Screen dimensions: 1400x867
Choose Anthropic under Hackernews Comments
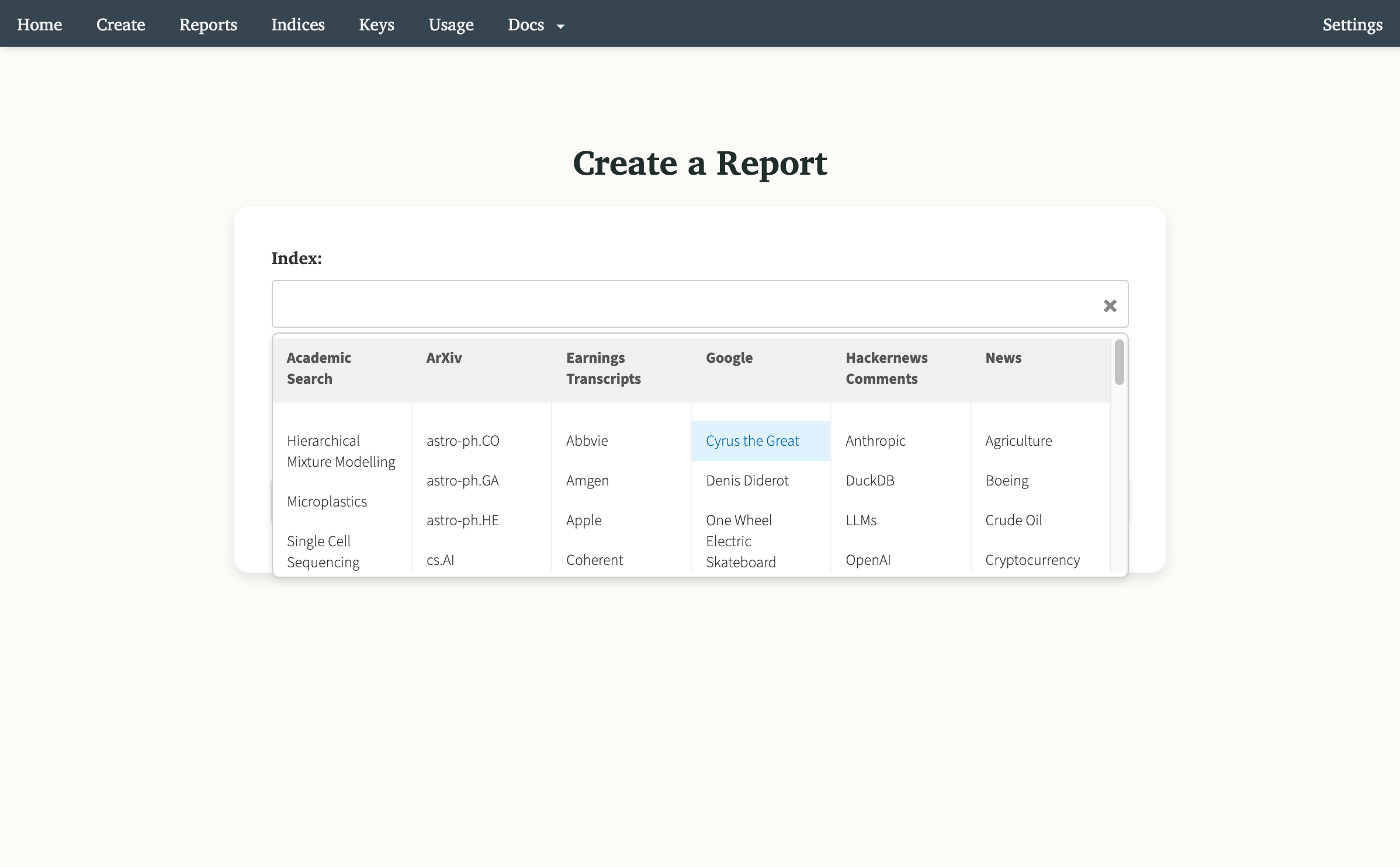click(x=875, y=441)
